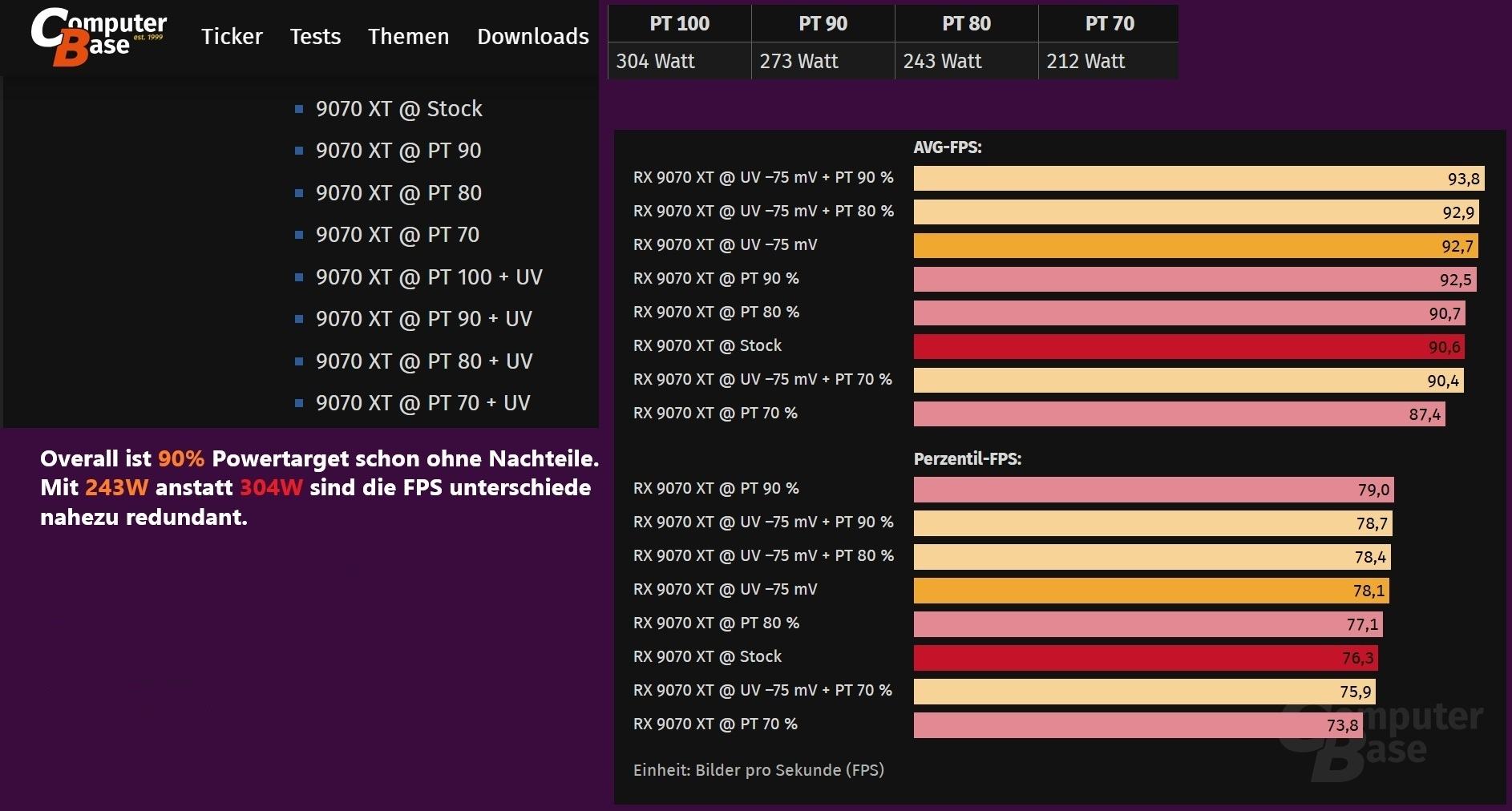The height and width of the screenshot is (811, 1512).
Task: Open the Ticker section
Action: pos(232,37)
